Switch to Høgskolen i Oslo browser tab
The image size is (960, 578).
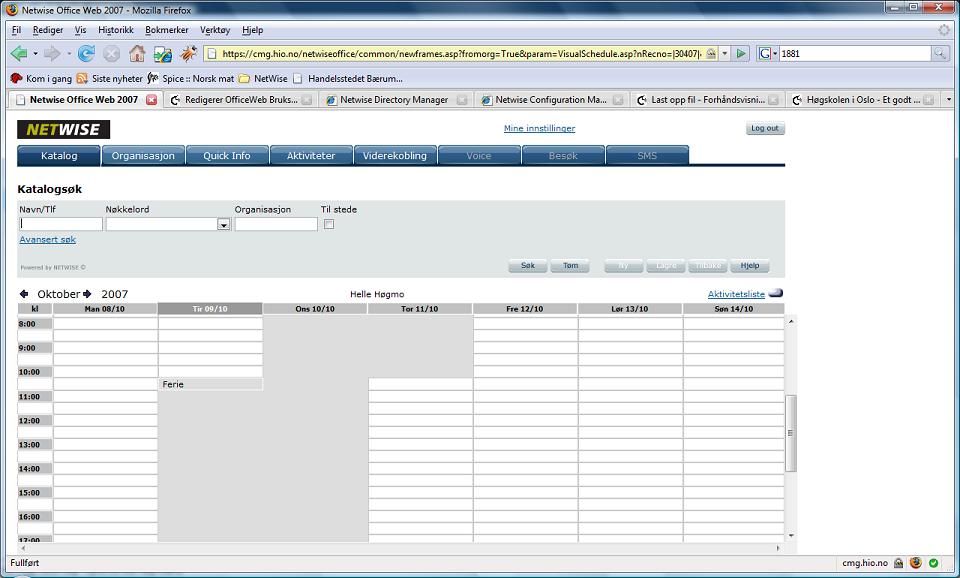coord(863,100)
